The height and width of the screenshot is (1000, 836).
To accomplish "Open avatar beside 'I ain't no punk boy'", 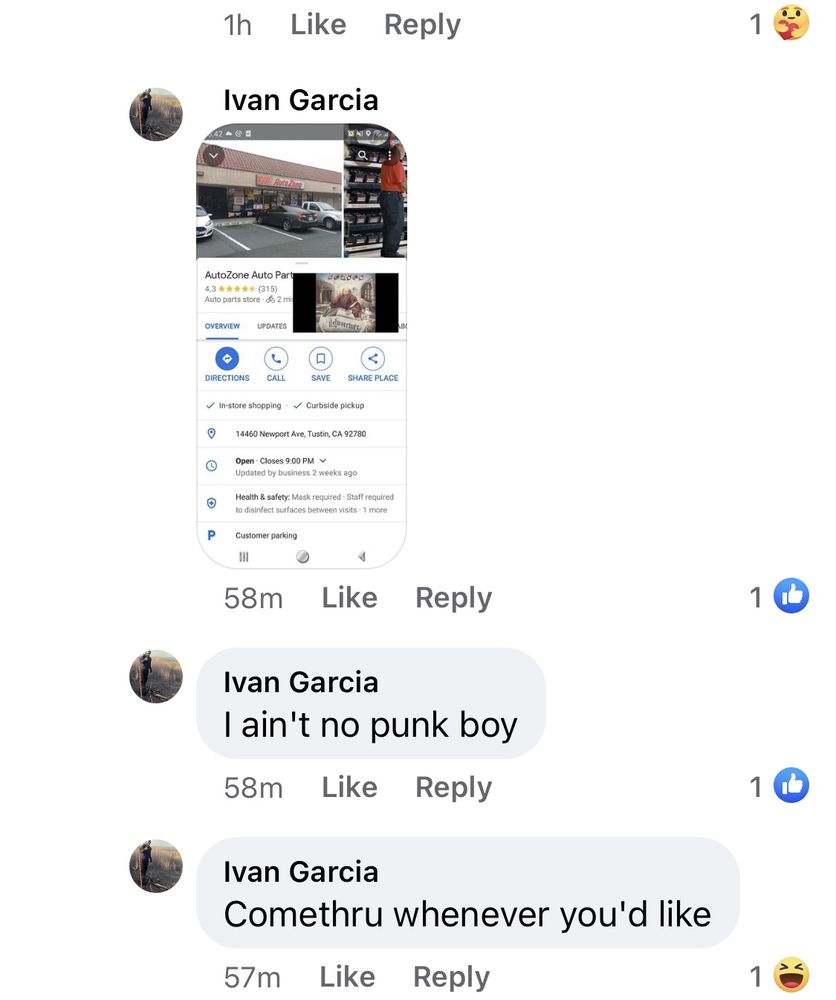I will pyautogui.click(x=156, y=677).
